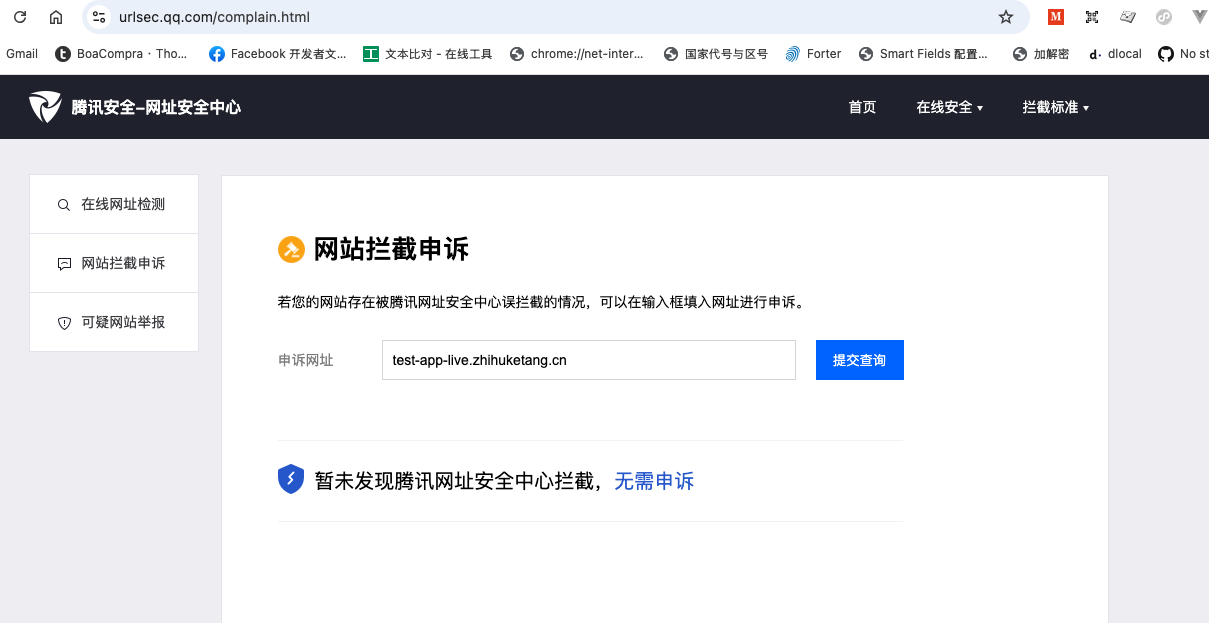Screen dimensions: 1209x623
Task: Expand the 在线安全 dropdown menu
Action: [950, 107]
